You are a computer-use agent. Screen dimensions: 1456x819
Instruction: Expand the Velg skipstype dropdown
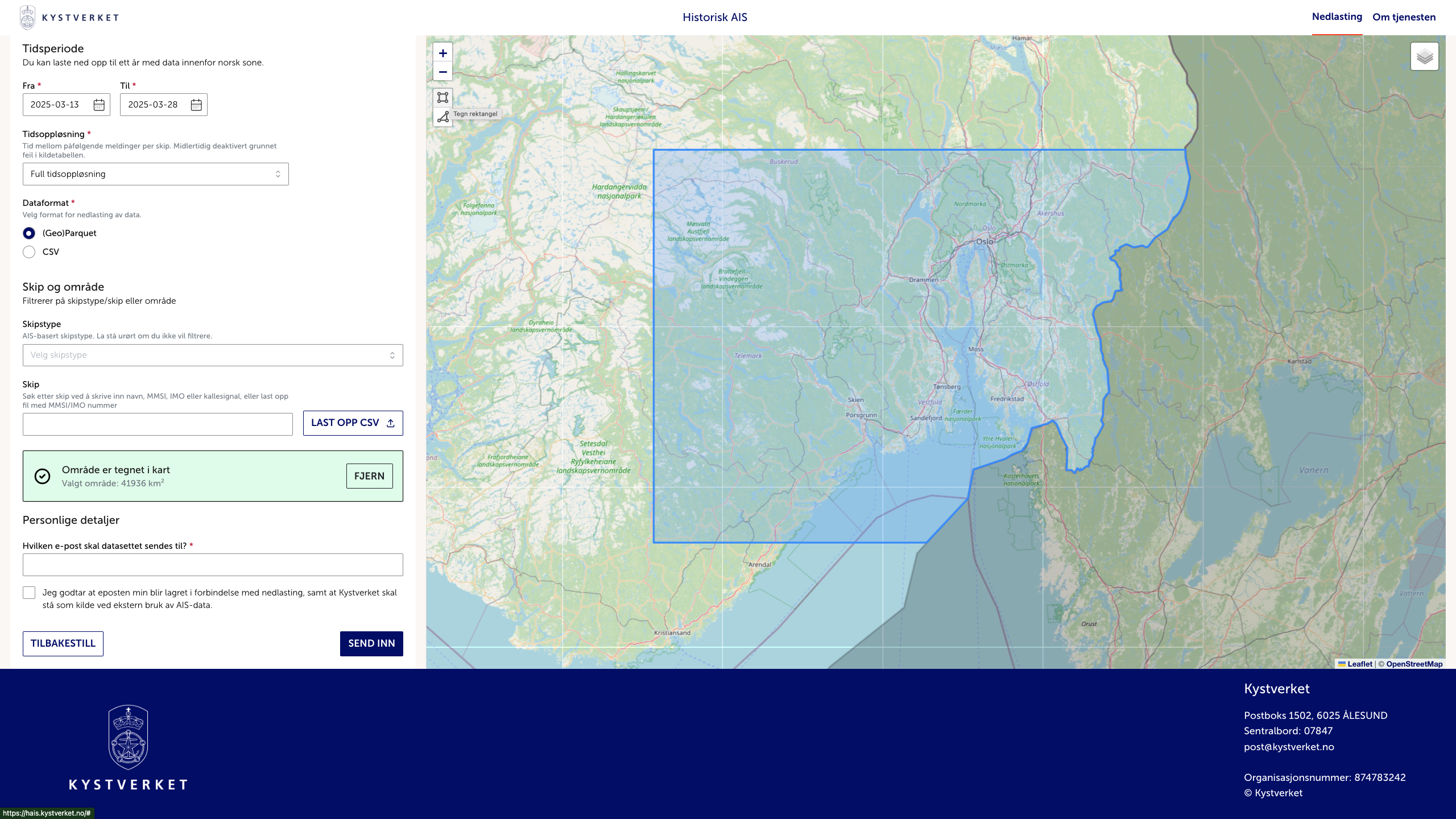213,355
